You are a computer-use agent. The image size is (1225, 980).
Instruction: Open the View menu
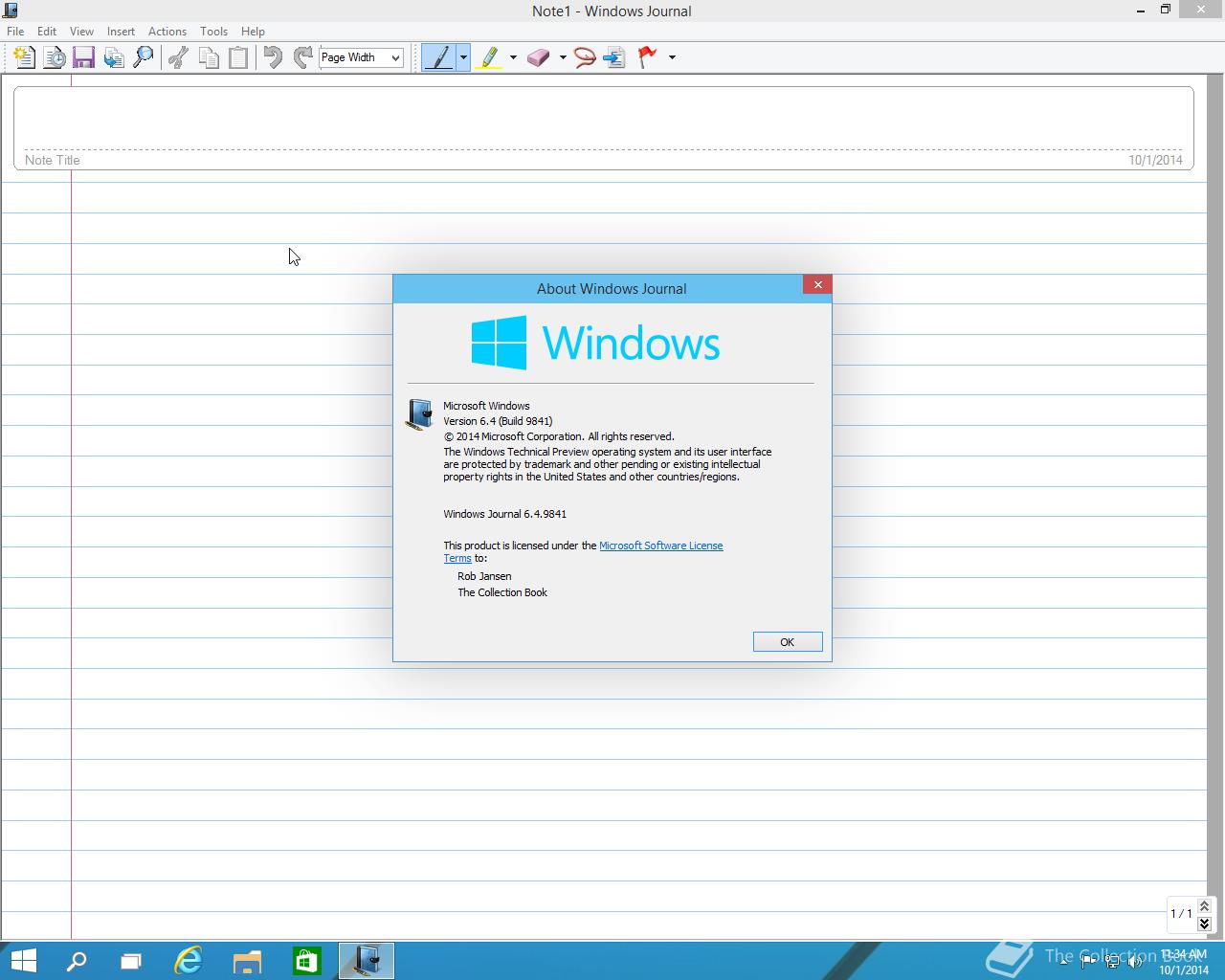click(81, 32)
